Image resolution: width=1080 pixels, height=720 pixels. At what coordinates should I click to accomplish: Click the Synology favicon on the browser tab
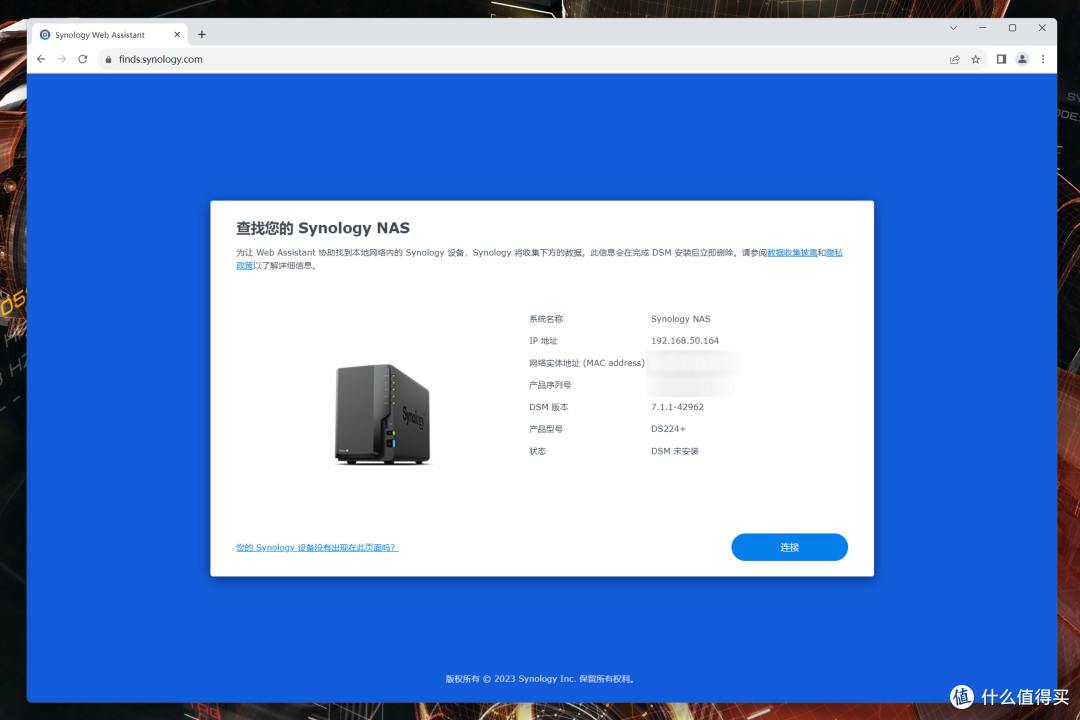tap(44, 34)
